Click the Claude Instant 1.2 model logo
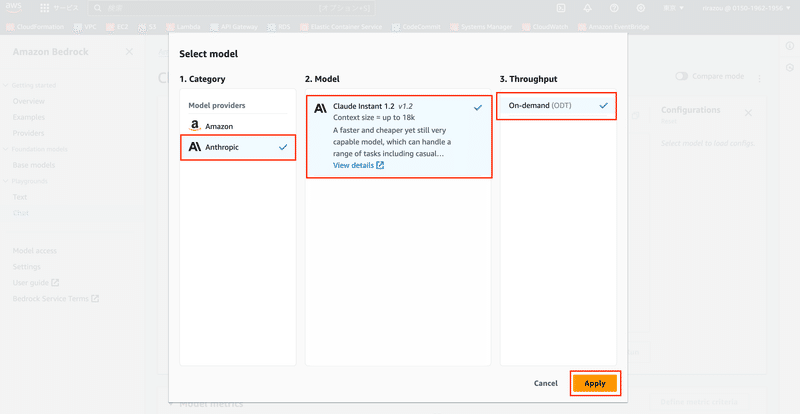The width and height of the screenshot is (800, 414). (x=320, y=107)
